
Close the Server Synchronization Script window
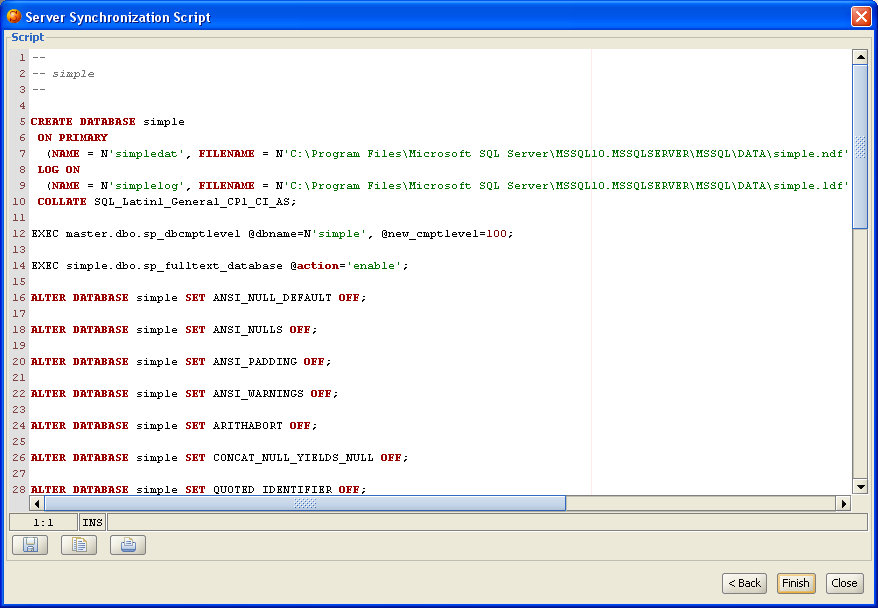(x=861, y=16)
